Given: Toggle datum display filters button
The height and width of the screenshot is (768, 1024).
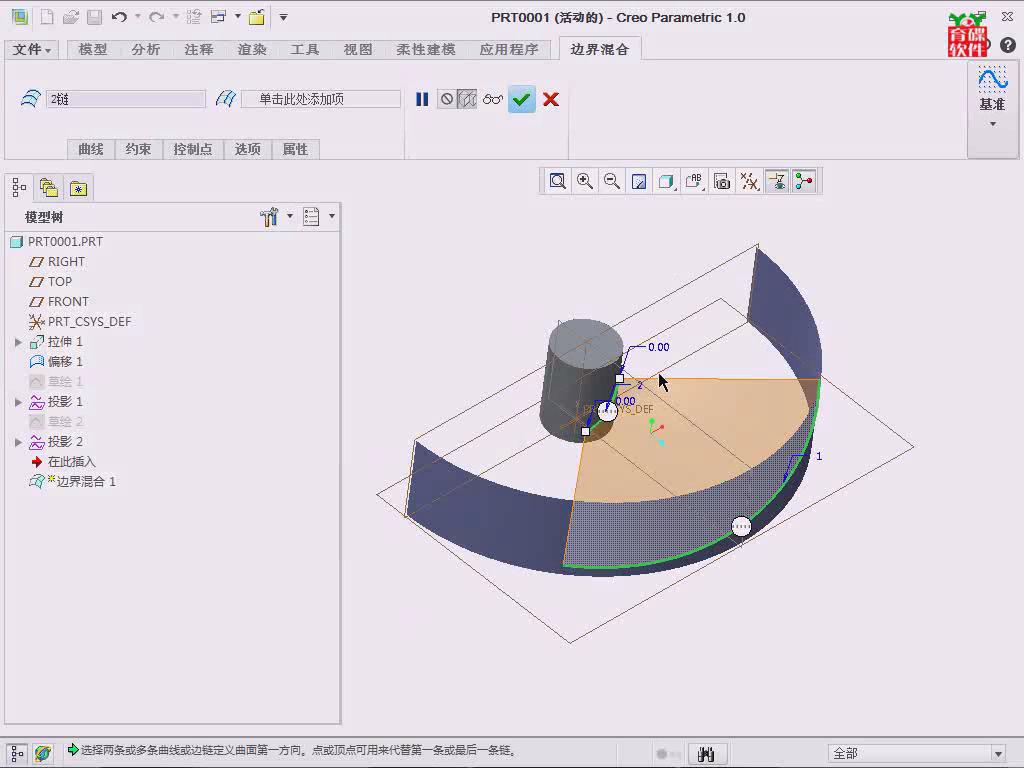Looking at the screenshot, I should coord(749,181).
